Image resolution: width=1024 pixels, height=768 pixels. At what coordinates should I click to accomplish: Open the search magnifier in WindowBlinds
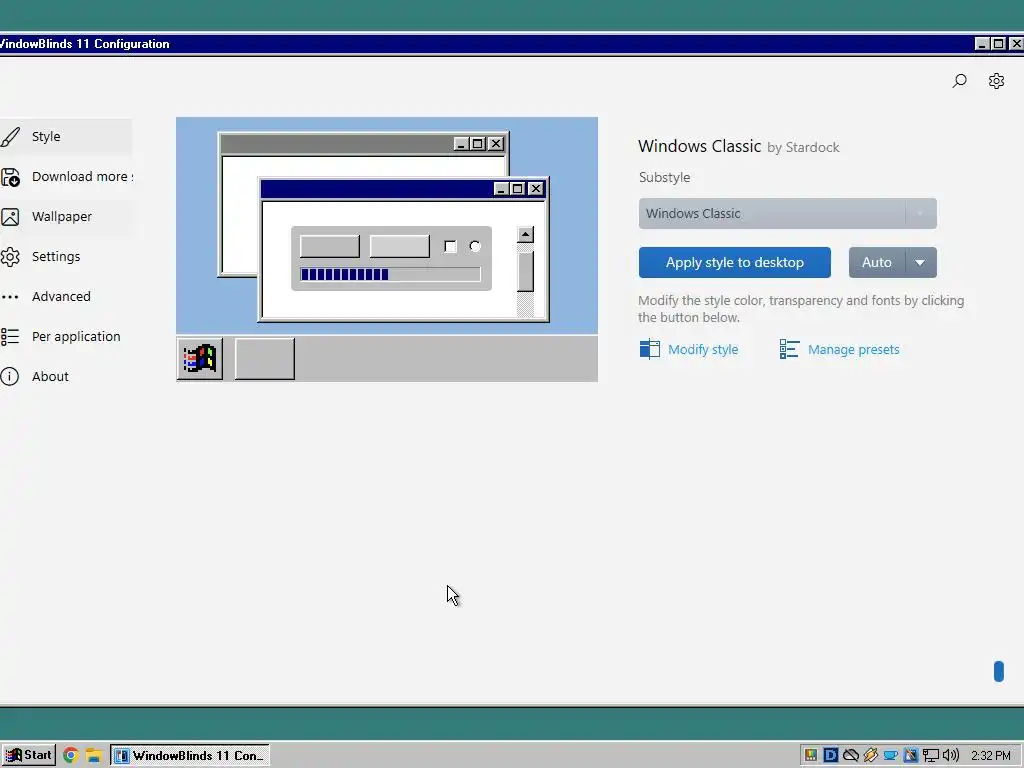click(959, 81)
